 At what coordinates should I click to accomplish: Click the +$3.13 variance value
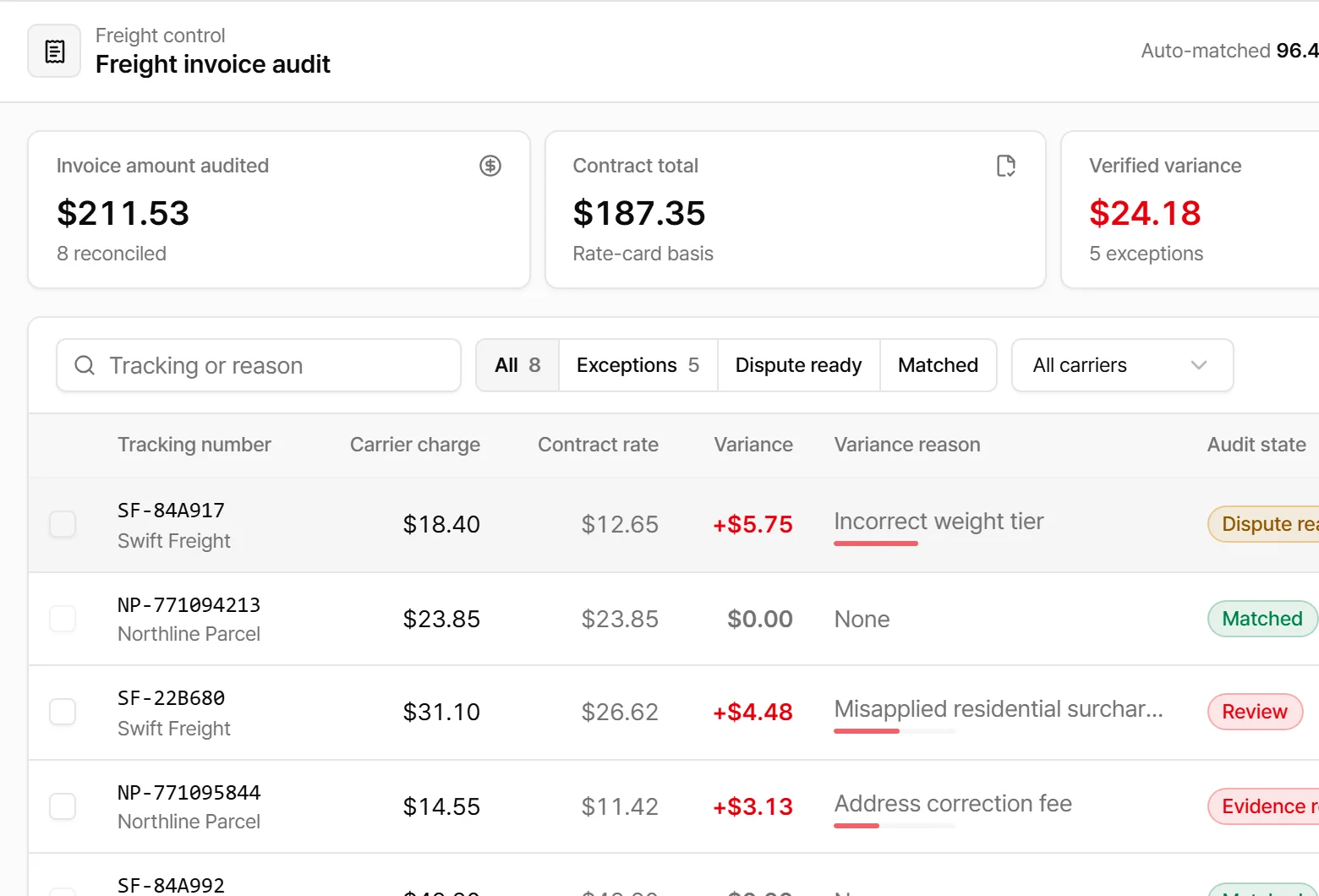click(753, 806)
